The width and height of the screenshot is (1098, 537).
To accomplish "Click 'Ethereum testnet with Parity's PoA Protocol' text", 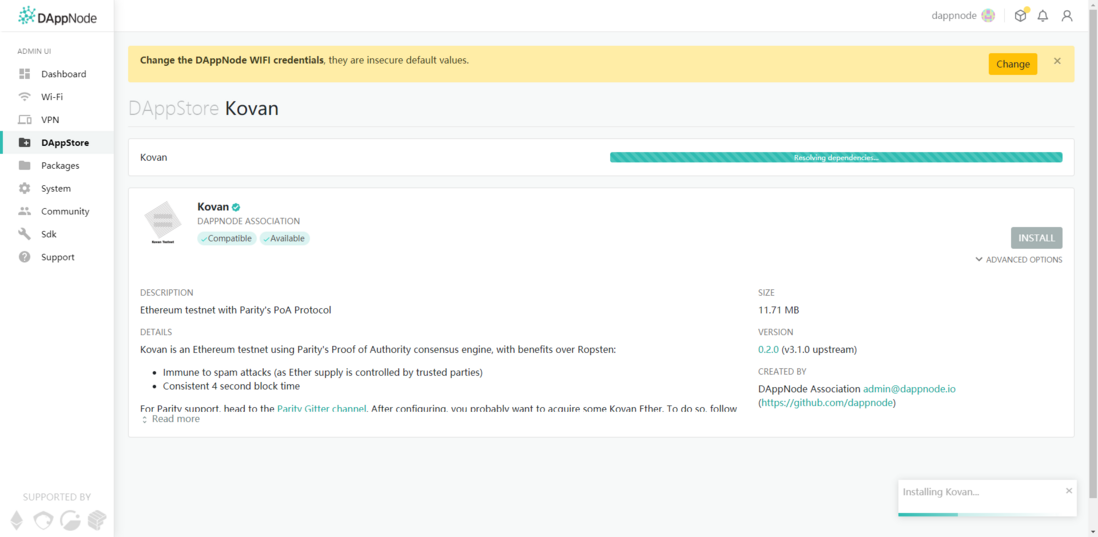I will (x=235, y=310).
